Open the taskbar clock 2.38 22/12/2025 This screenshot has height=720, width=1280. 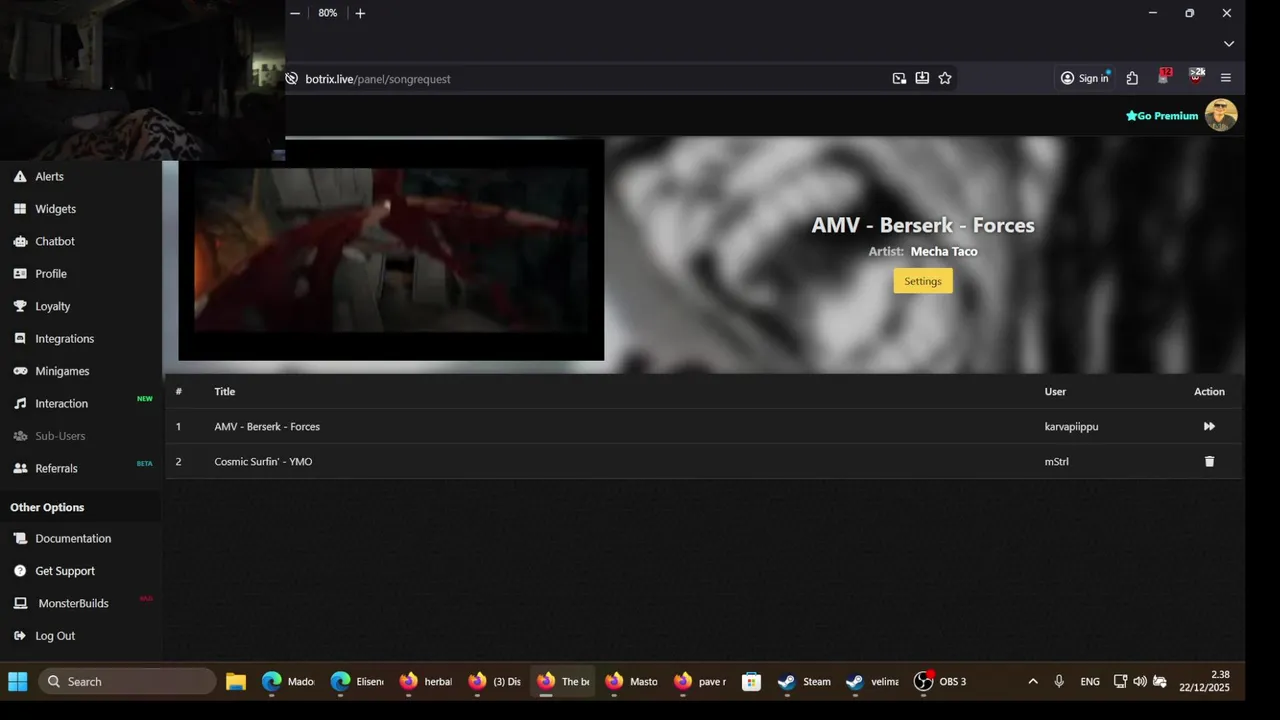point(1204,681)
